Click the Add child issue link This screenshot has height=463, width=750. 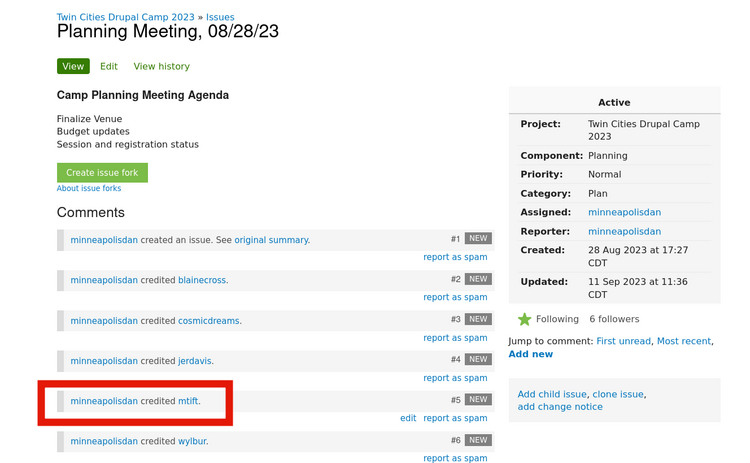(x=552, y=394)
